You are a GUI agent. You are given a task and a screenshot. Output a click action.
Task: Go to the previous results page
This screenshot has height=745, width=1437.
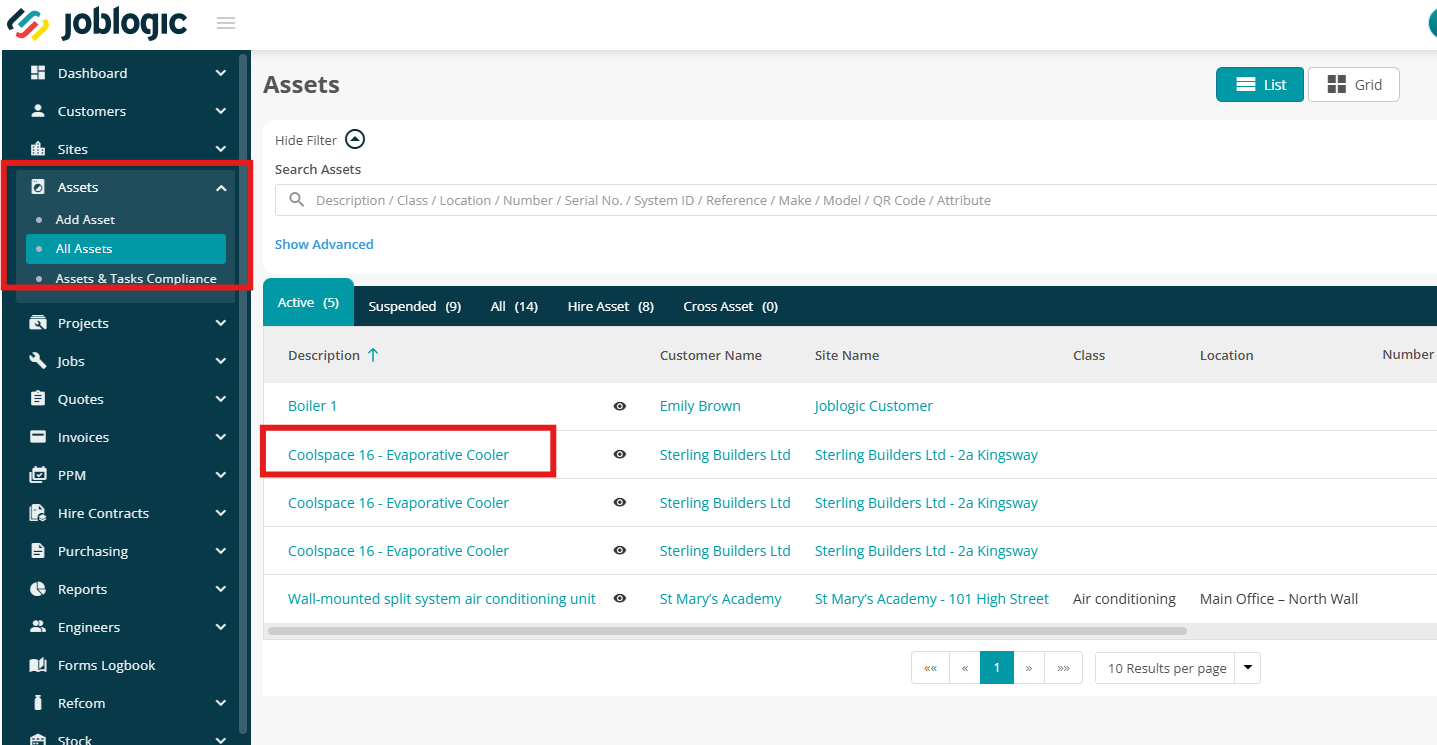[x=964, y=668]
